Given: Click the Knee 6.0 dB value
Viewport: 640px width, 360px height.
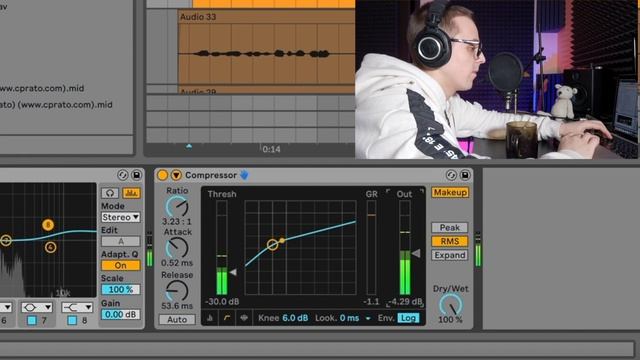Looking at the screenshot, I should pyautogui.click(x=295, y=318).
